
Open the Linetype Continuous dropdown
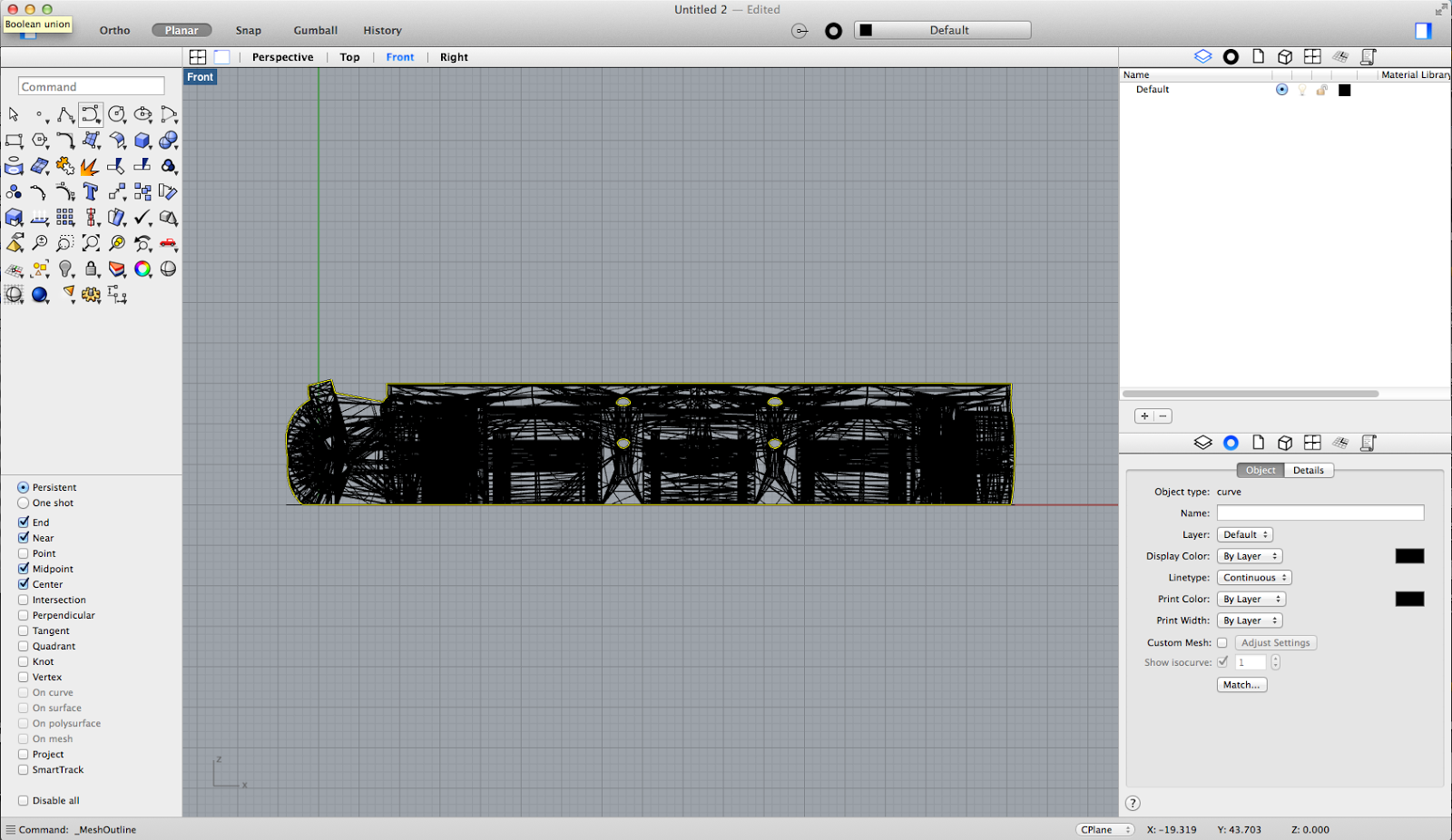1254,578
